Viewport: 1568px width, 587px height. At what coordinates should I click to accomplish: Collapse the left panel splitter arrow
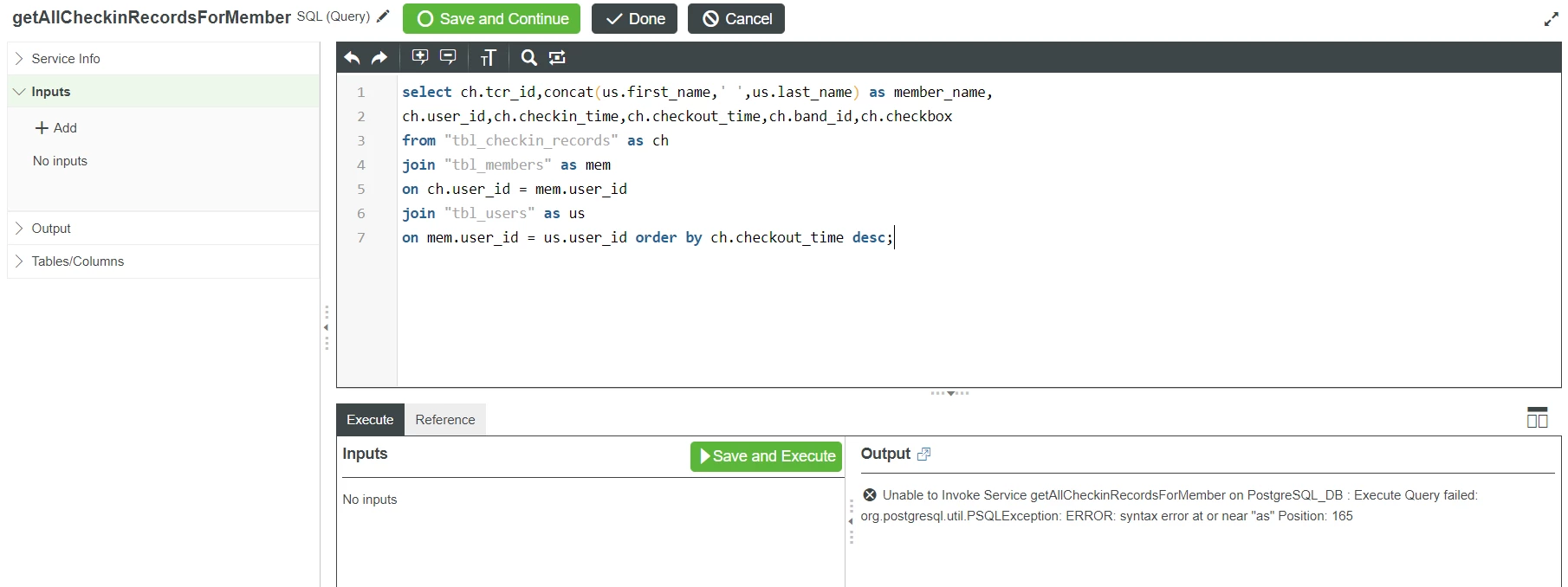point(326,327)
